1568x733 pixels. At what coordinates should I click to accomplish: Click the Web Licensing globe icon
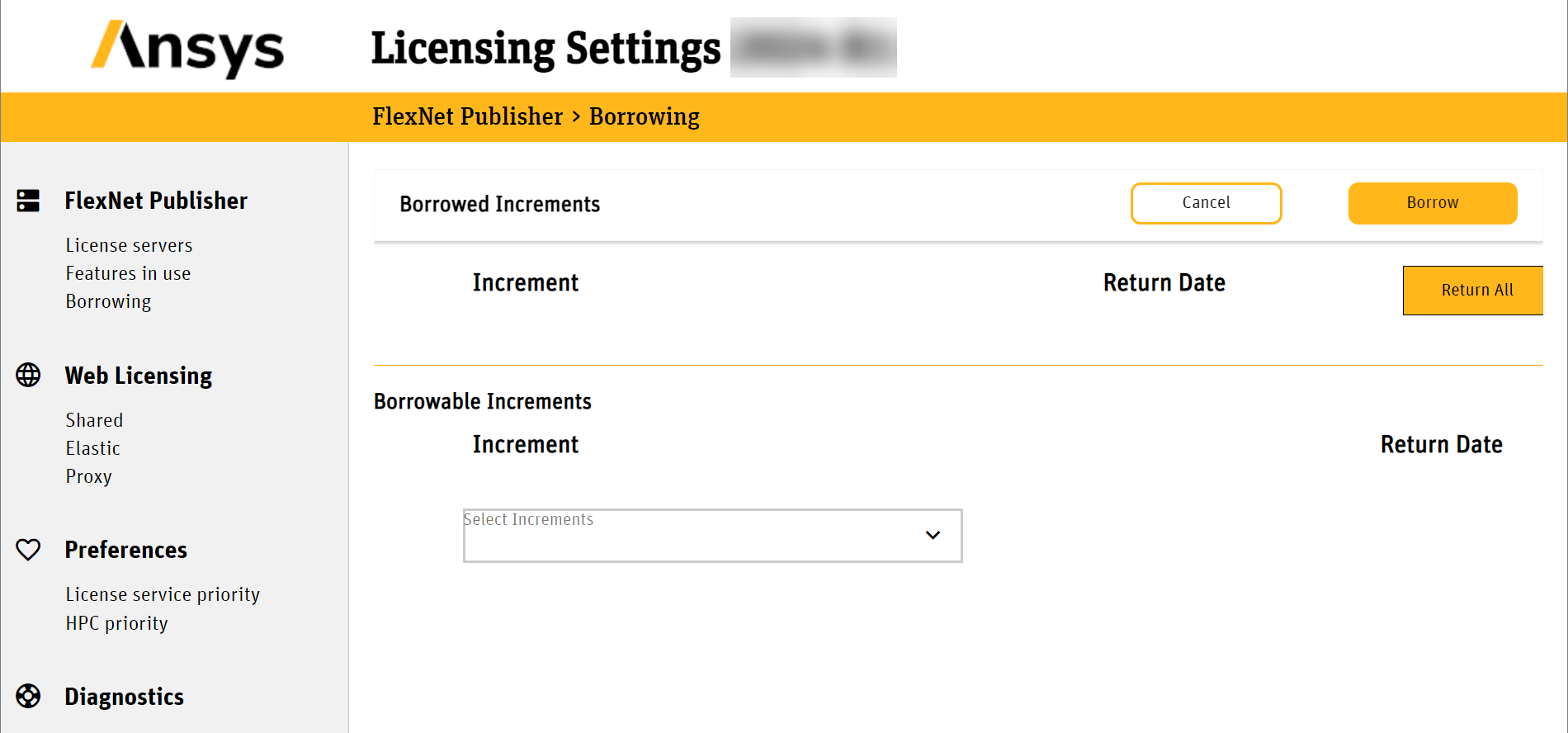point(28,376)
